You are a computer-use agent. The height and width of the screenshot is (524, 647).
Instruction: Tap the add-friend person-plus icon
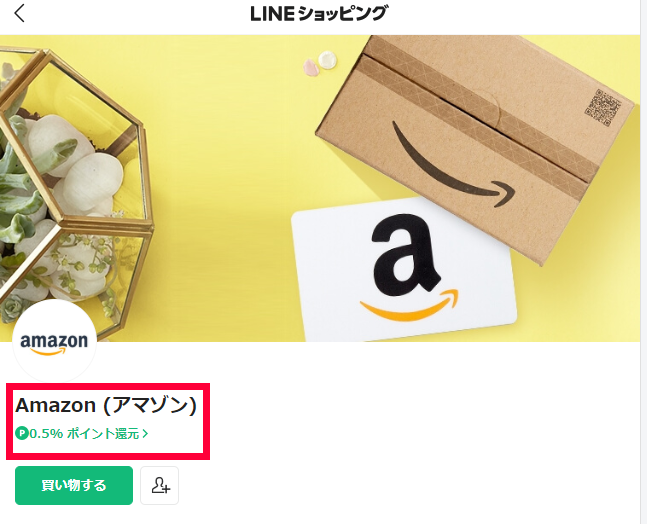pyautogui.click(x=159, y=485)
